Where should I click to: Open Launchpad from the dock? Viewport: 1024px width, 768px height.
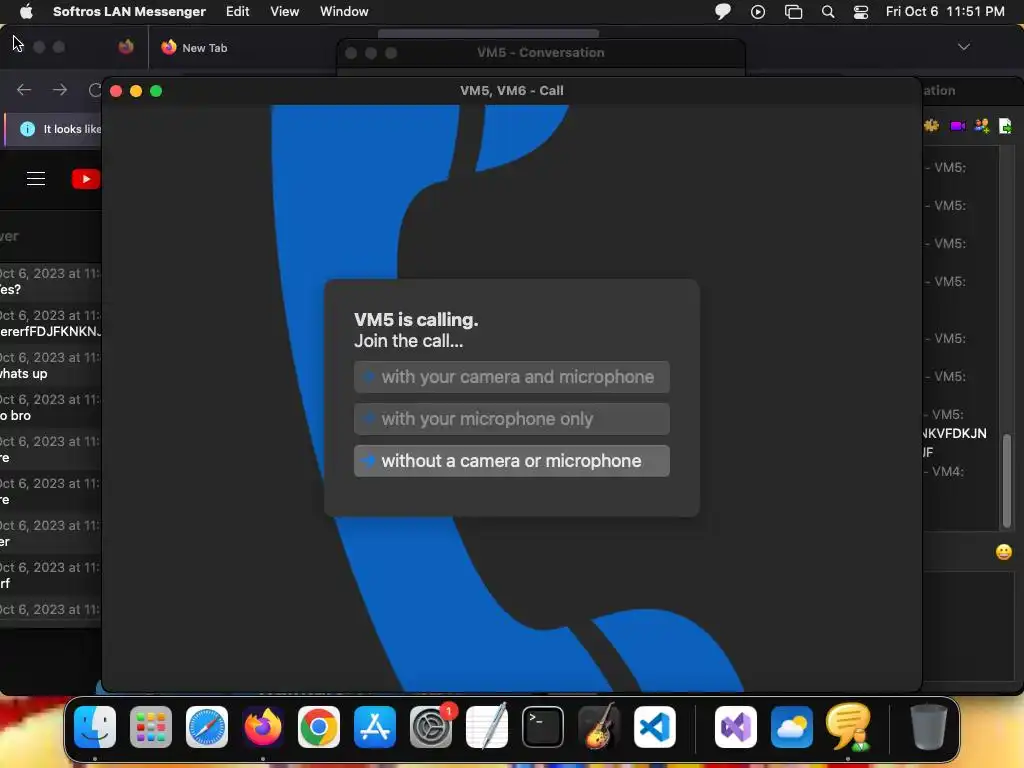[151, 727]
